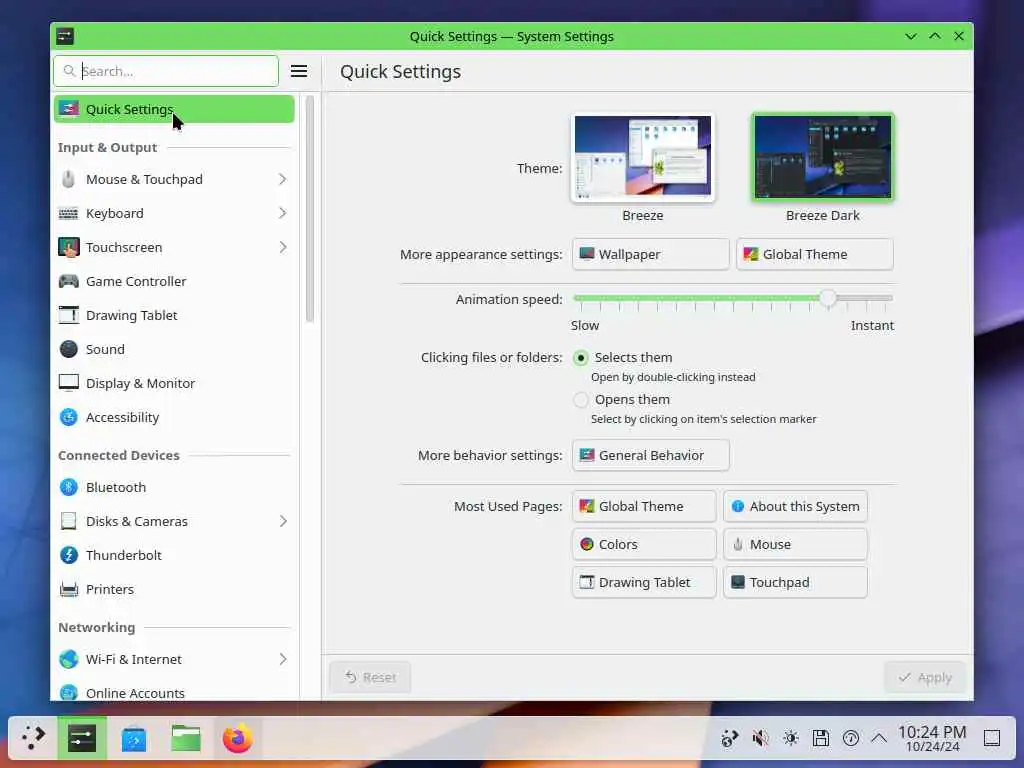Image resolution: width=1024 pixels, height=768 pixels.
Task: Click System Settings title bar icon
Action: 65,36
